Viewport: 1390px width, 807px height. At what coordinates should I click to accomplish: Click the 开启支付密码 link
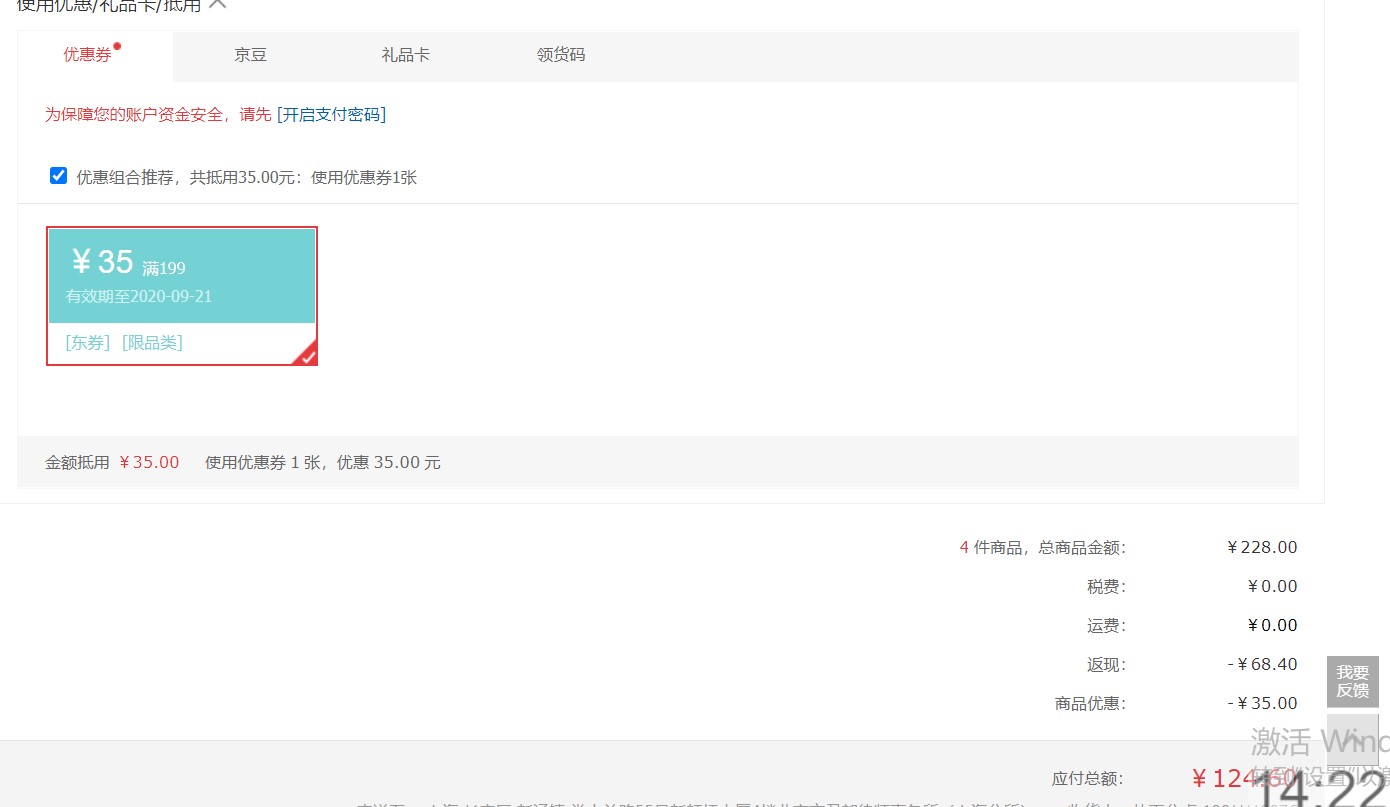(x=331, y=114)
